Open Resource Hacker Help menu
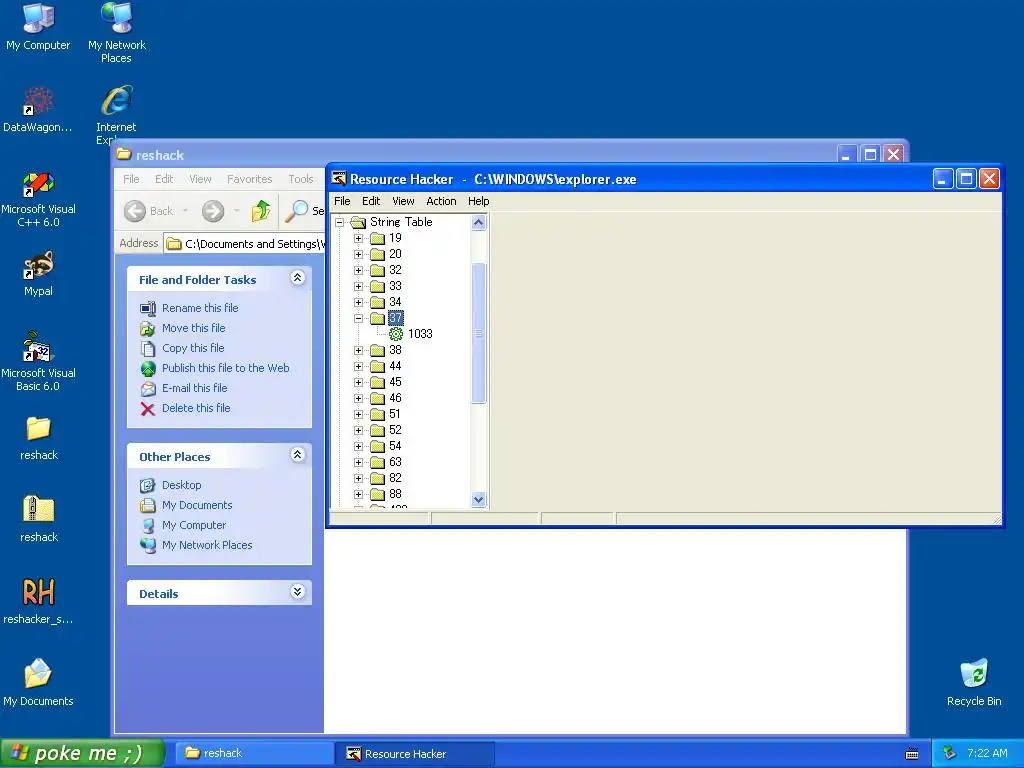Screen dimensions: 1024x768 point(479,201)
